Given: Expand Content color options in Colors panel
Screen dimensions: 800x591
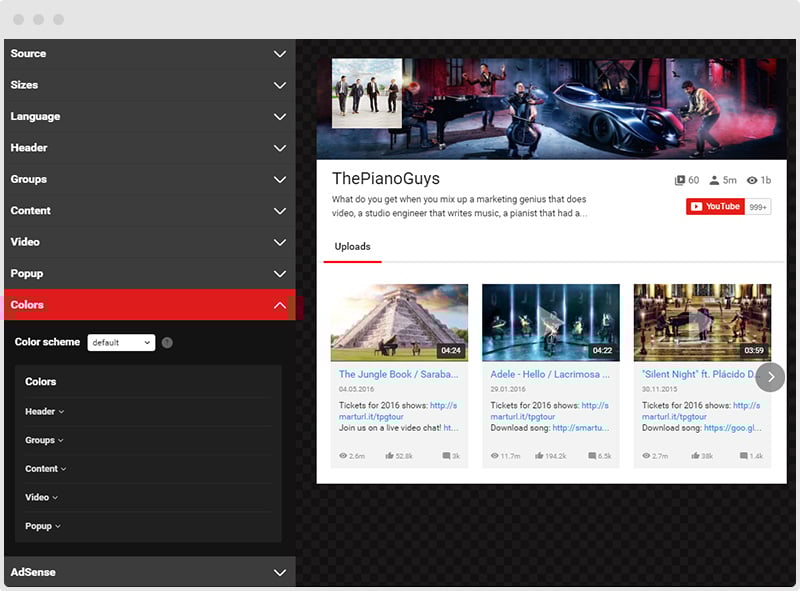Looking at the screenshot, I should (x=45, y=469).
